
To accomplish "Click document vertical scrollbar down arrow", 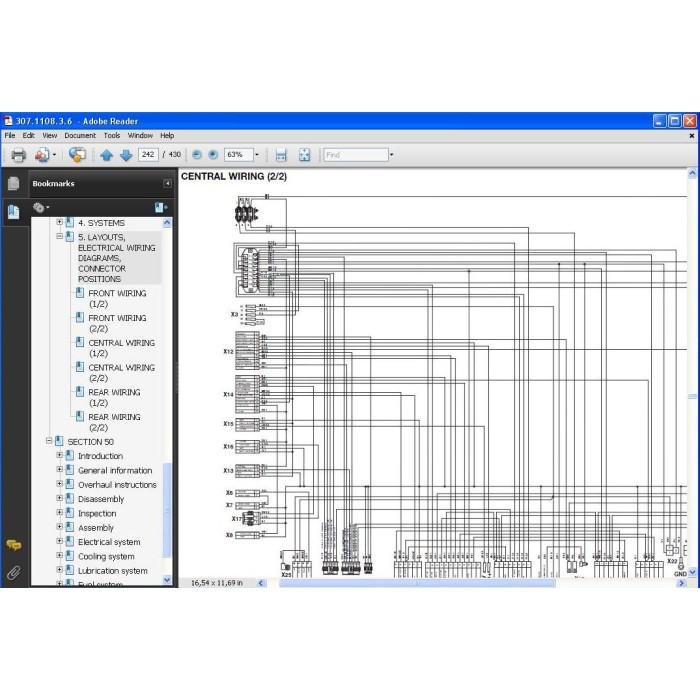I will (x=692, y=572).
